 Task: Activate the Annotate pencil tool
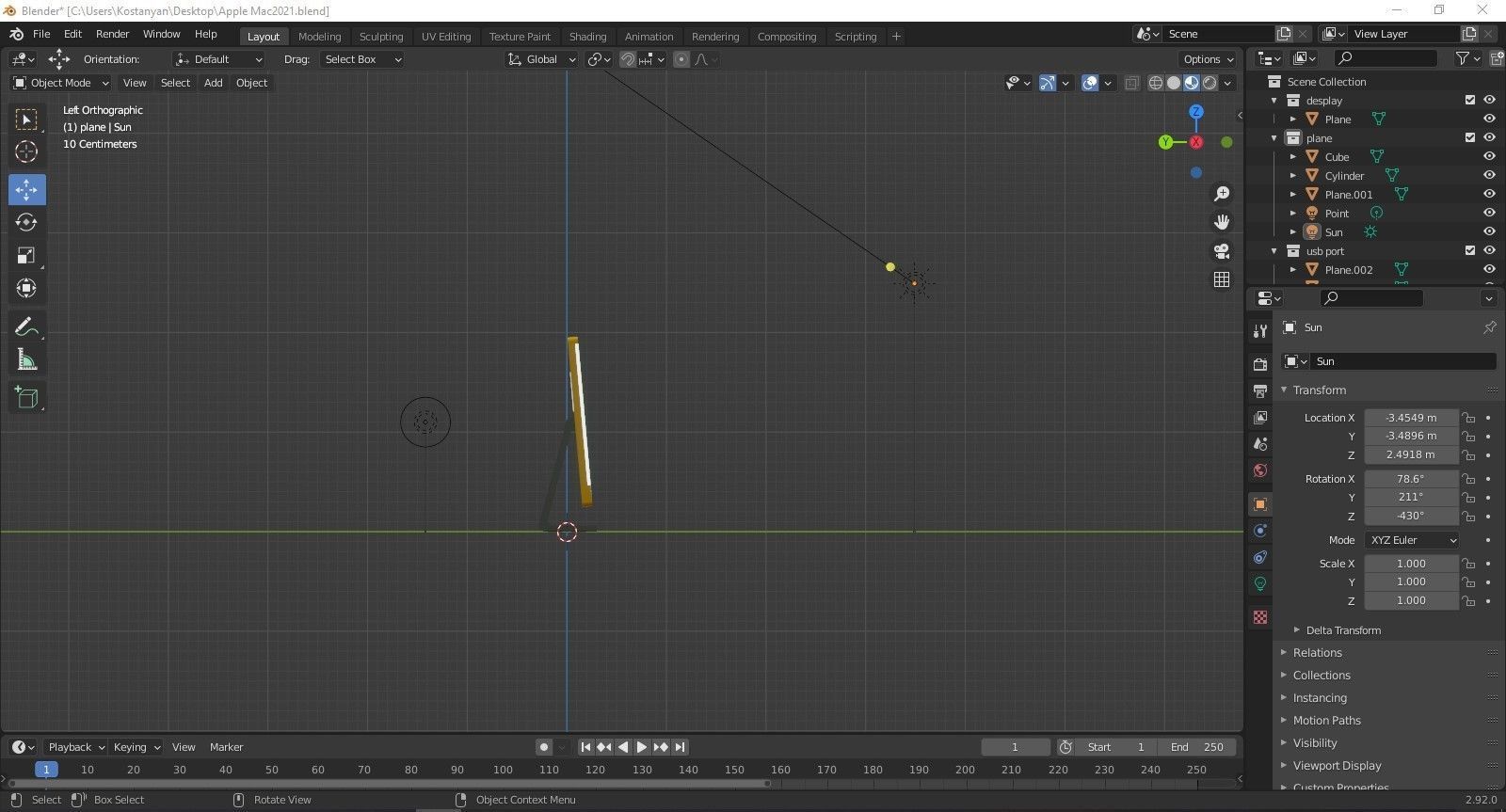tap(26, 327)
